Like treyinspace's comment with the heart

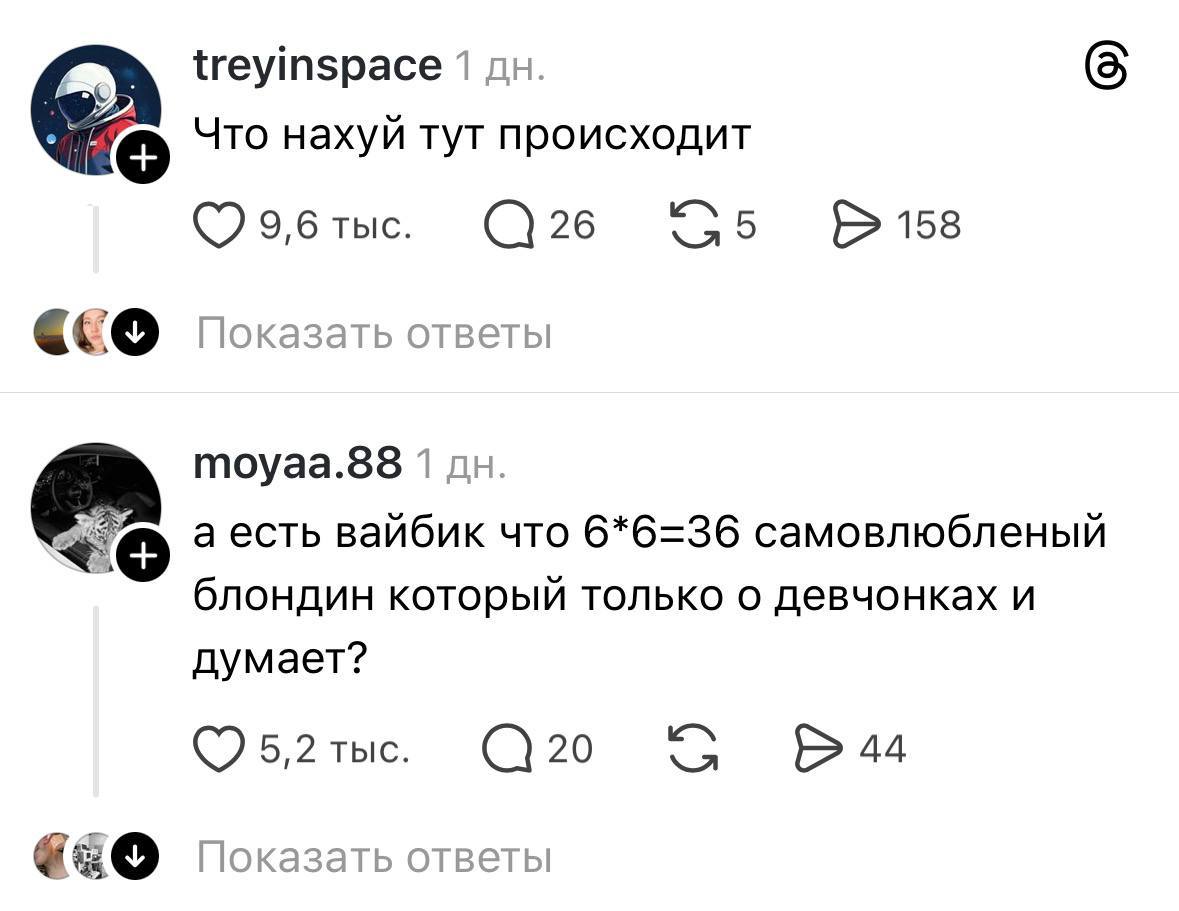point(218,225)
